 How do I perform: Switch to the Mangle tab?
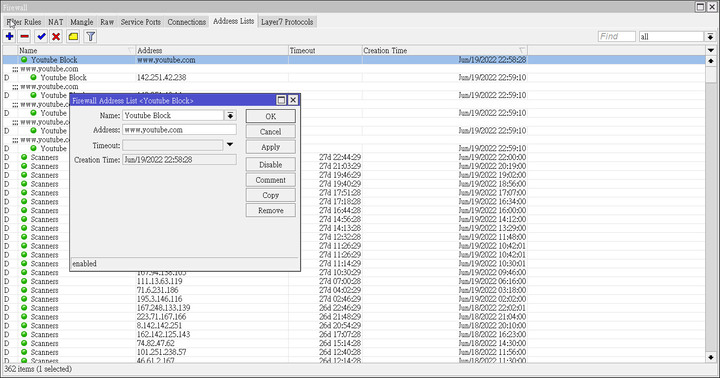[x=81, y=22]
